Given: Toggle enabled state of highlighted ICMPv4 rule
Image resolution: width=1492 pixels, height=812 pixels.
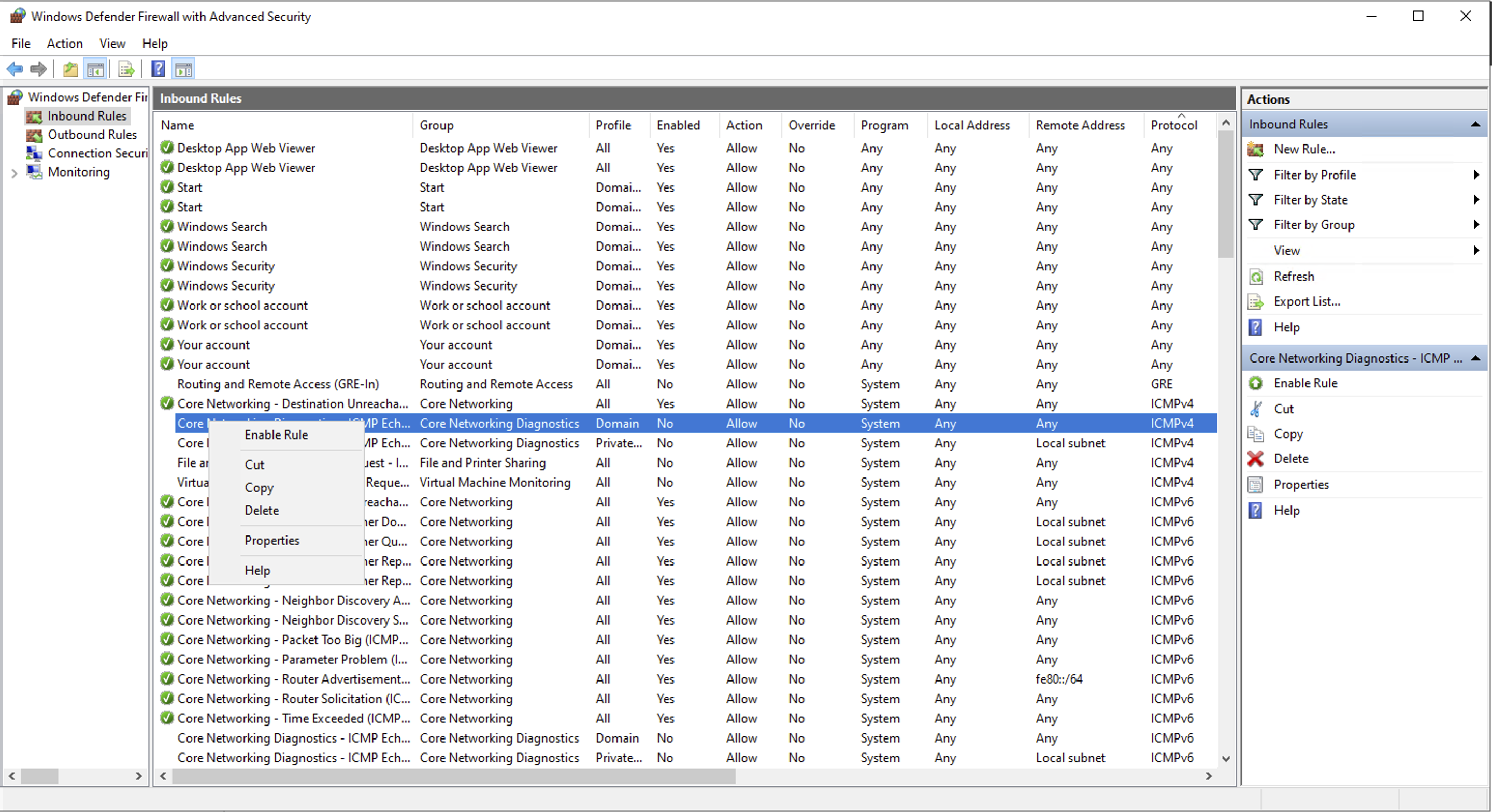Looking at the screenshot, I should [275, 434].
